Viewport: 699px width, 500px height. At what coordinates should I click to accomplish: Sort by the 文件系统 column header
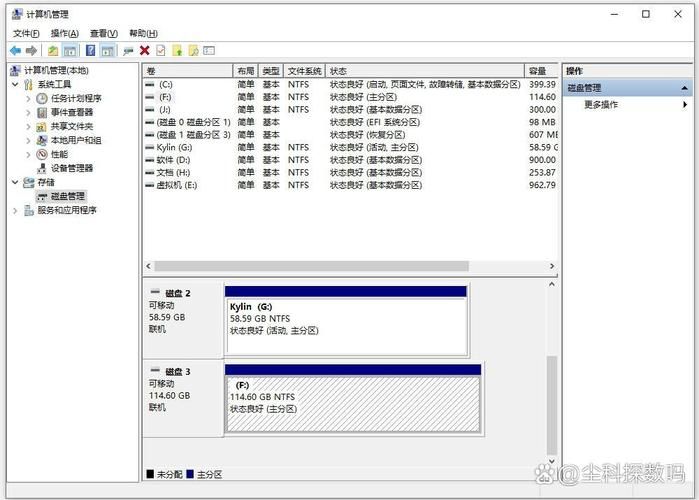[304, 71]
